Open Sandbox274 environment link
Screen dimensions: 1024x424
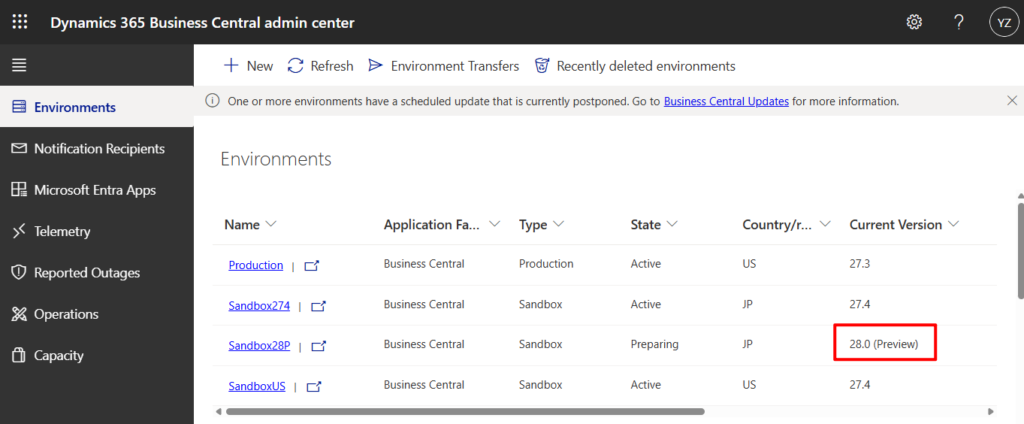[259, 305]
